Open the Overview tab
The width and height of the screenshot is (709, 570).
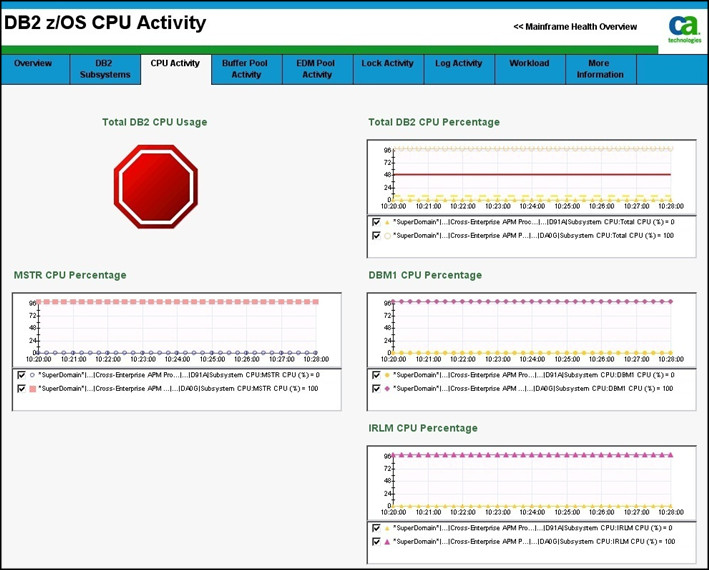pos(33,64)
